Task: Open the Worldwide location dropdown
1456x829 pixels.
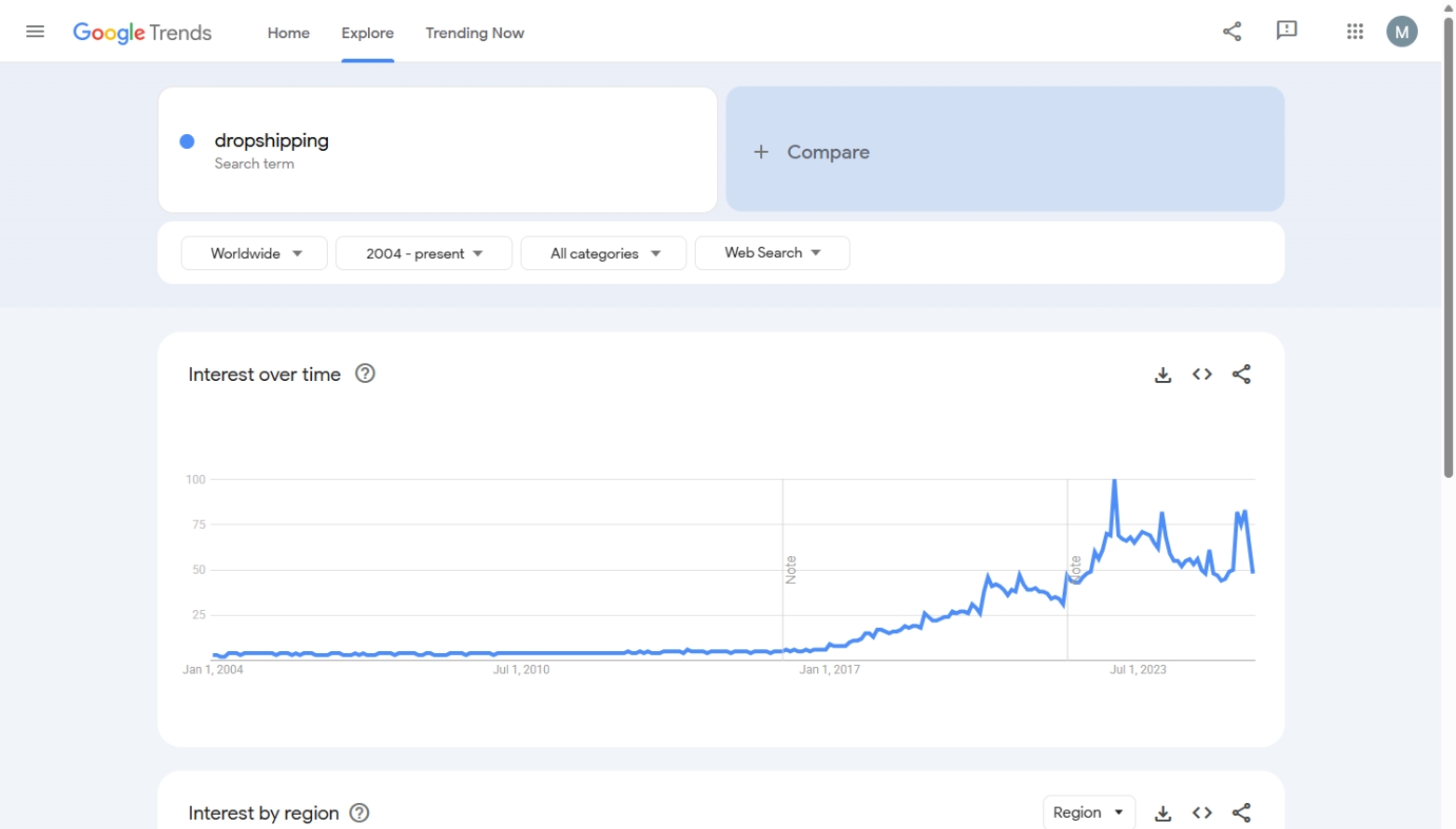Action: (x=253, y=252)
